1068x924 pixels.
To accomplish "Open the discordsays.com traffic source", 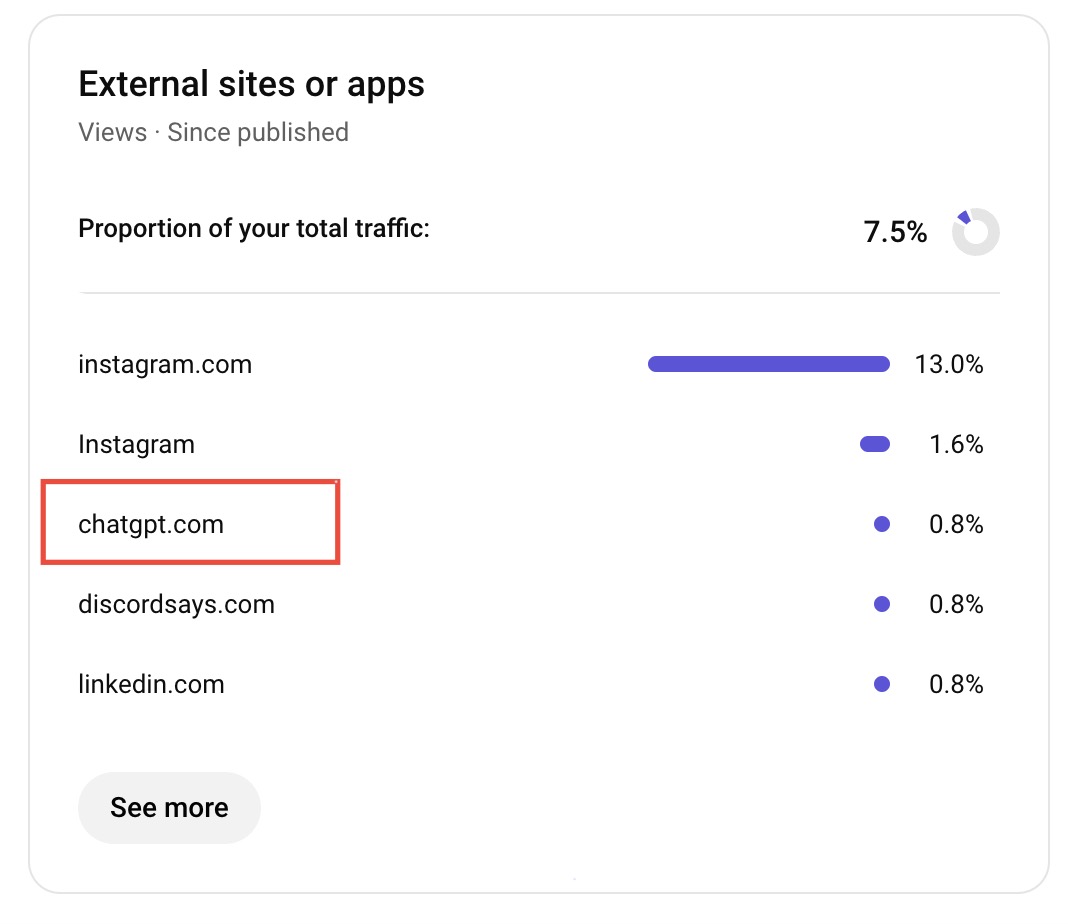I will 176,604.
